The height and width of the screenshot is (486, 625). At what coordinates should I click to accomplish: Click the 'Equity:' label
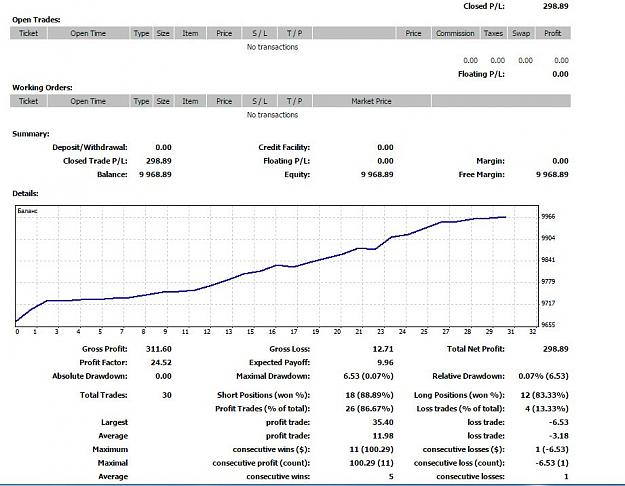[x=297, y=175]
